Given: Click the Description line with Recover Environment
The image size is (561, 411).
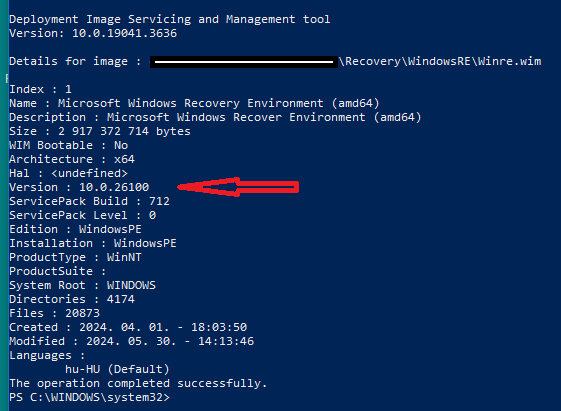Looking at the screenshot, I should pos(215,117).
